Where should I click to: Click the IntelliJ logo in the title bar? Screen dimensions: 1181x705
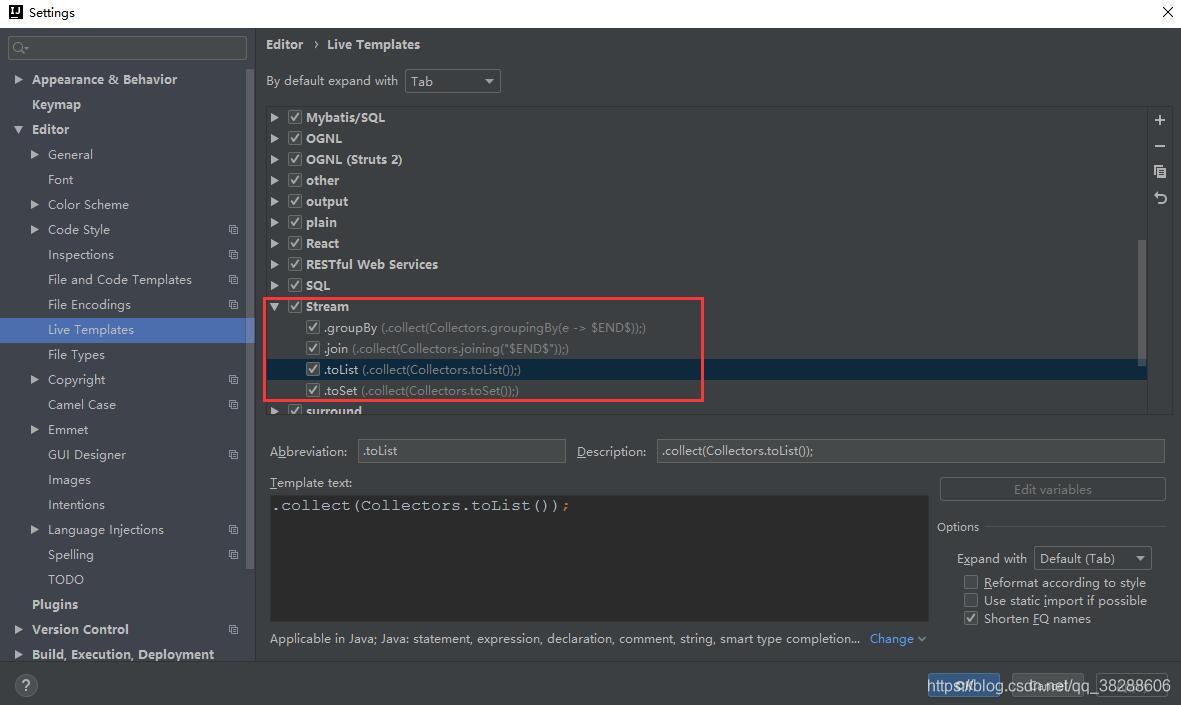click(14, 12)
